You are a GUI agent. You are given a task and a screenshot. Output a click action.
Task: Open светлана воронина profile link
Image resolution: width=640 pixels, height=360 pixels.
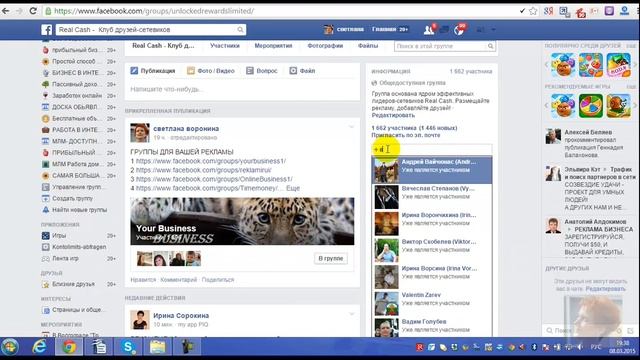(186, 129)
